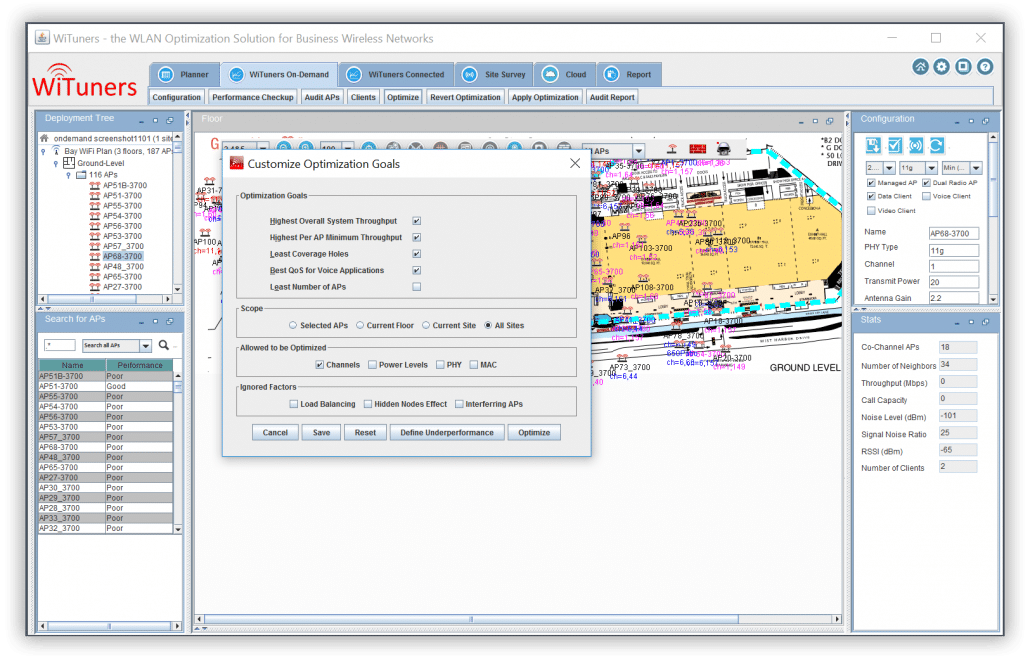Enable Least Number of APs goal
Viewport: 1030px width, 659px height.
coord(416,287)
